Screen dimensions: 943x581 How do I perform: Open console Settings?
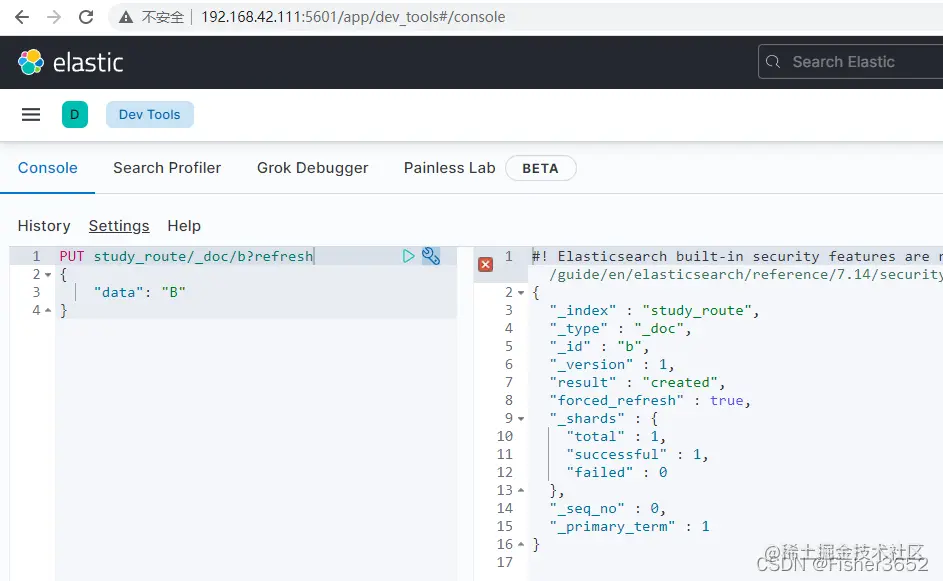point(119,226)
